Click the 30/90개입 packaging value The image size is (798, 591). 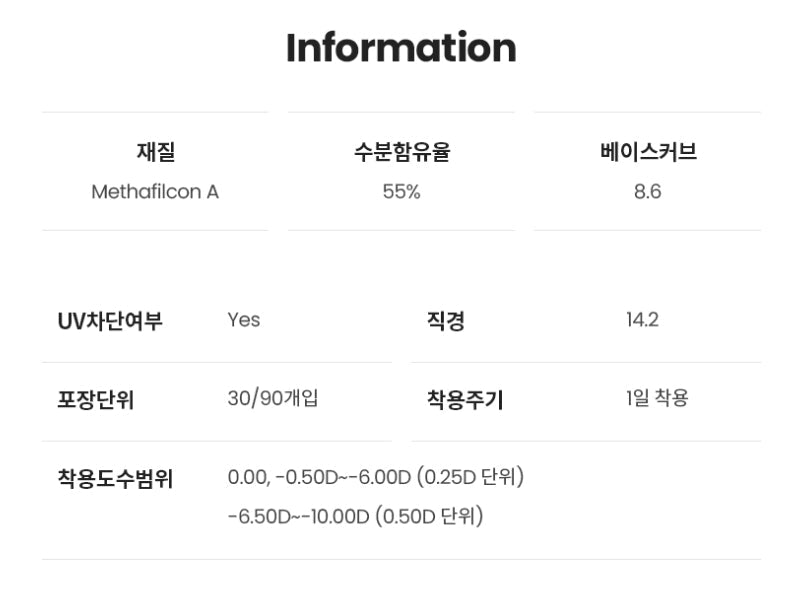(x=273, y=398)
